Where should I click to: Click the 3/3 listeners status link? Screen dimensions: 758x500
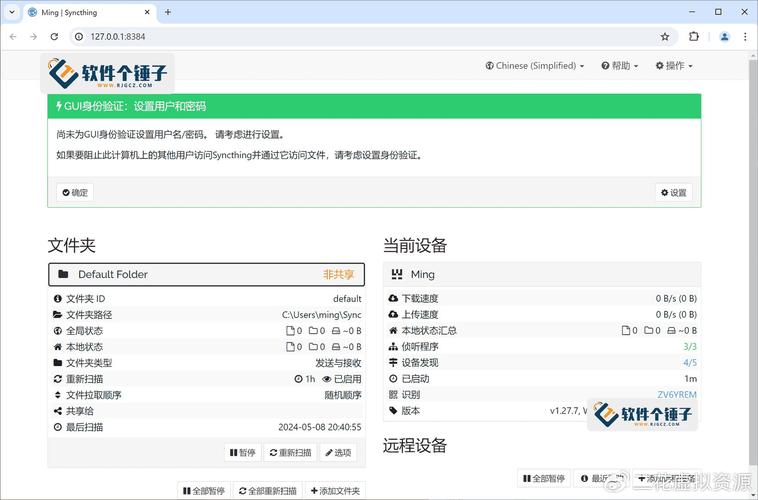point(689,346)
